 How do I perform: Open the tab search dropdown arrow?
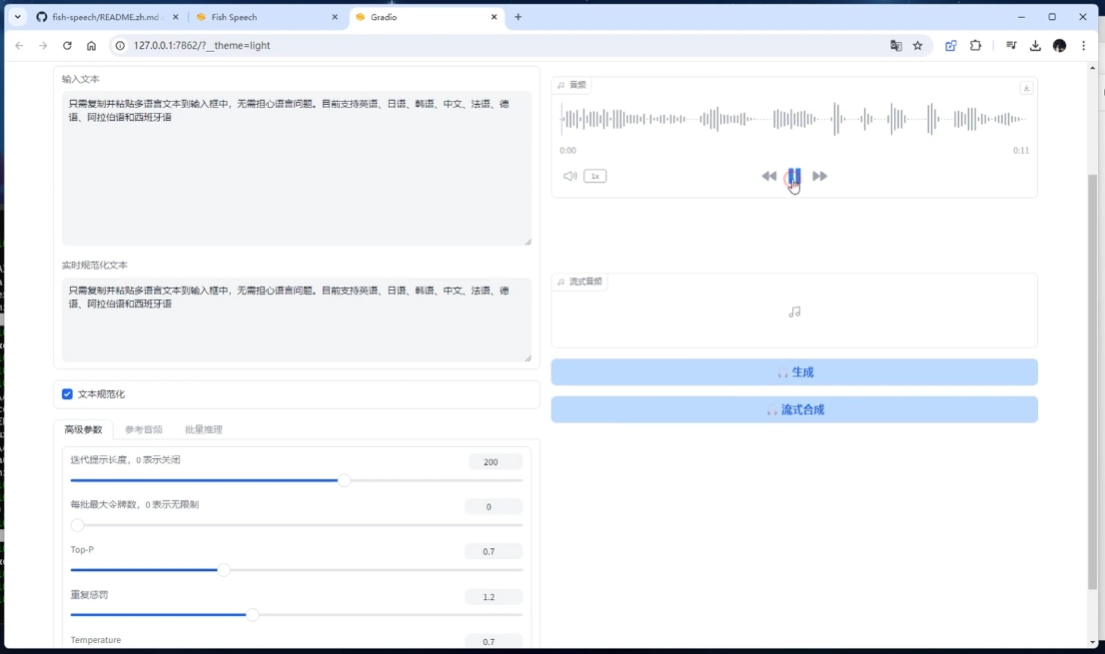(x=17, y=17)
